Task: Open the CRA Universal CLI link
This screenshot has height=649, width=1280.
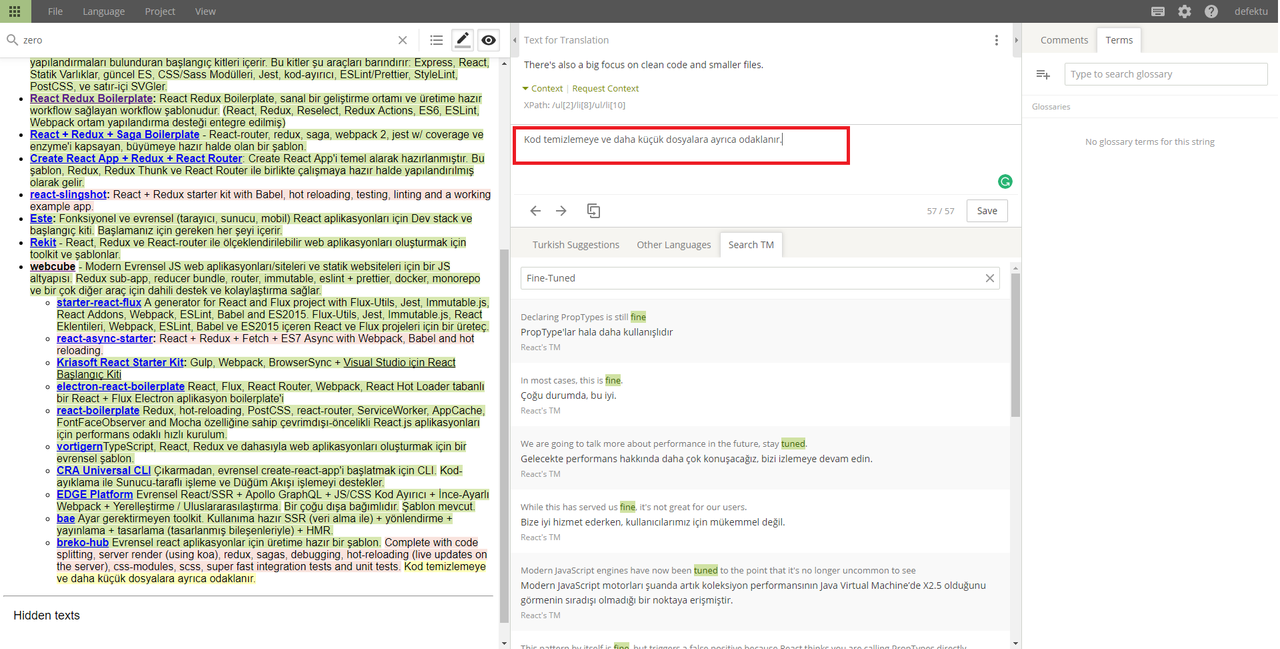Action: pos(104,470)
